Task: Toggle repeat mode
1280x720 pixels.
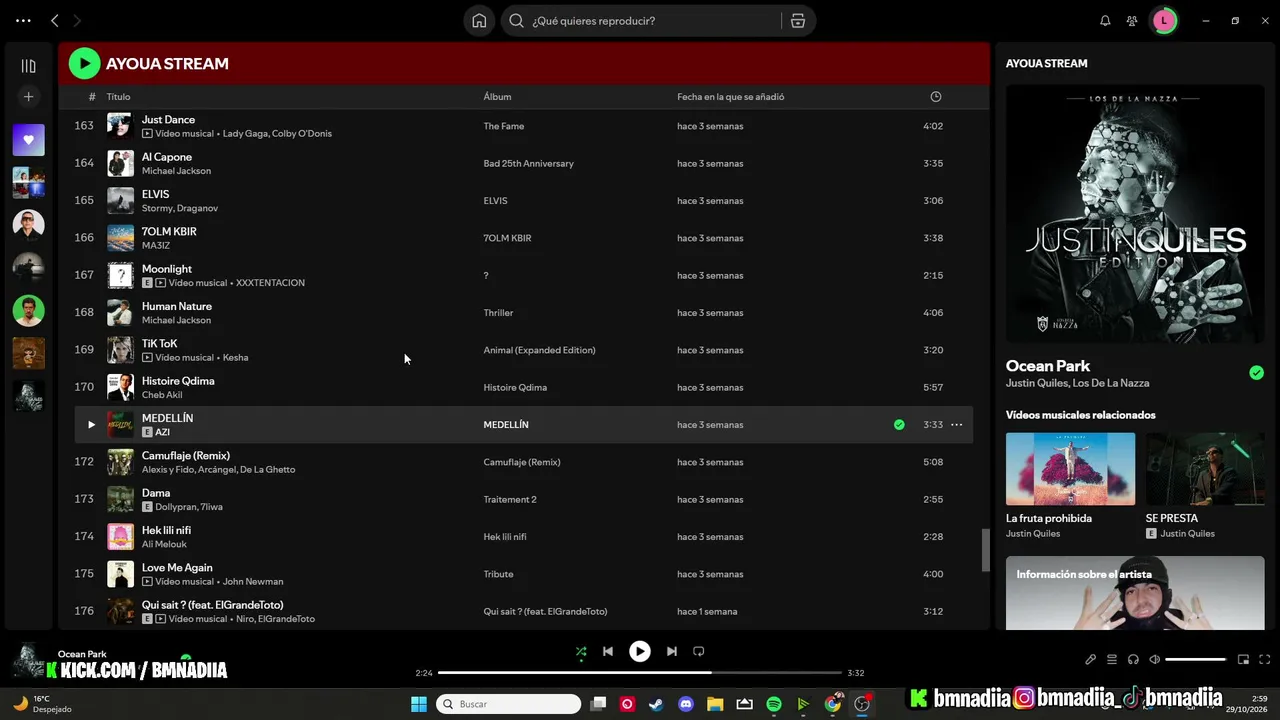Action: (699, 652)
